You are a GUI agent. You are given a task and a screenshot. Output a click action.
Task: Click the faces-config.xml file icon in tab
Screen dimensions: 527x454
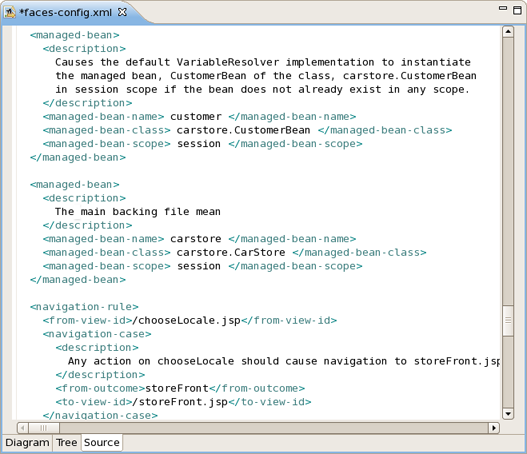click(10, 12)
